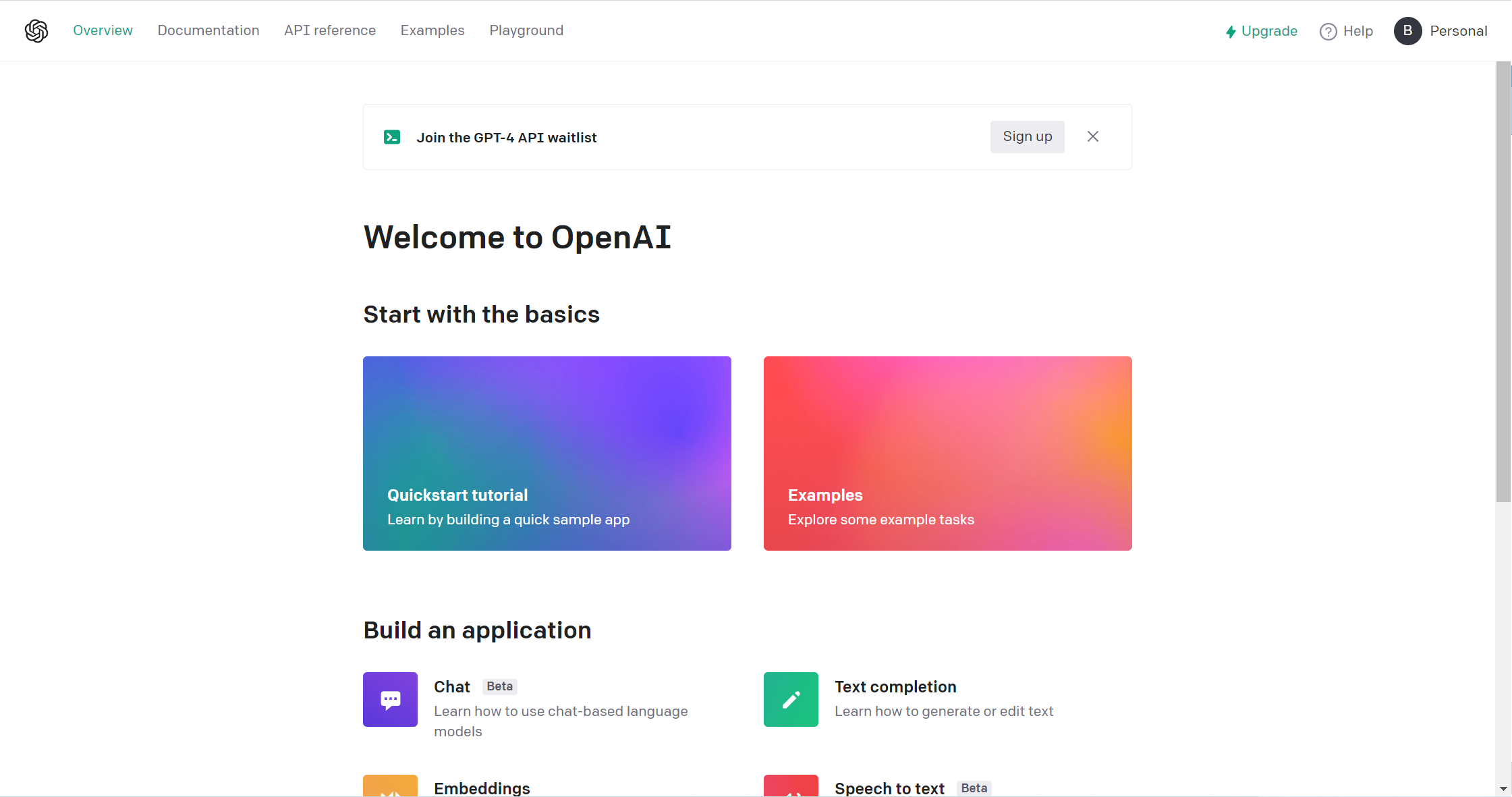This screenshot has width=1512, height=797.
Task: Switch to the Examples nav tab
Action: (x=432, y=30)
